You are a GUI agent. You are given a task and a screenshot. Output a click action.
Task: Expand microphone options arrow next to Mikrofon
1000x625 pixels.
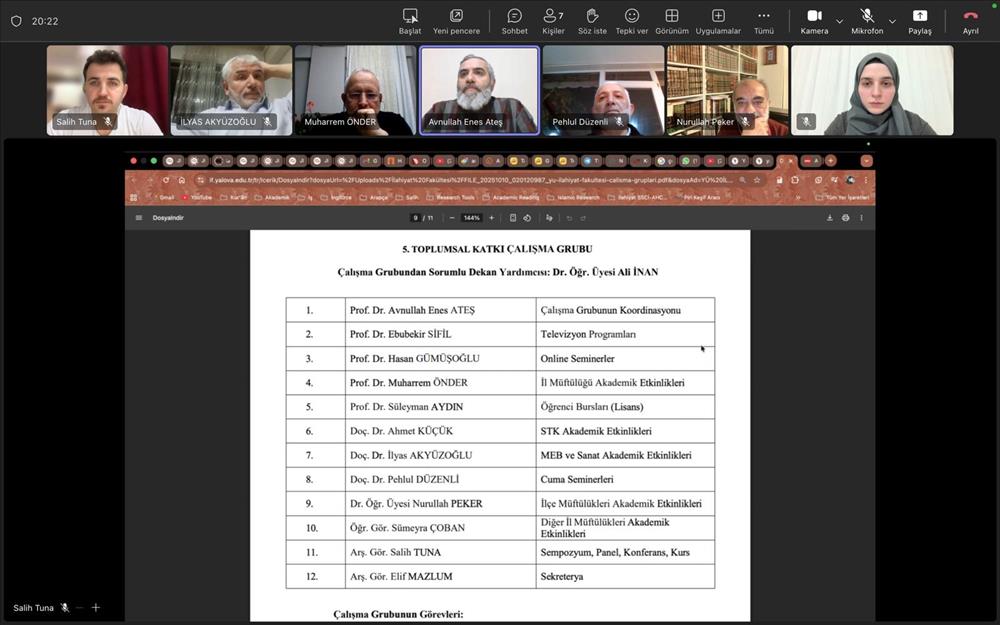892,21
